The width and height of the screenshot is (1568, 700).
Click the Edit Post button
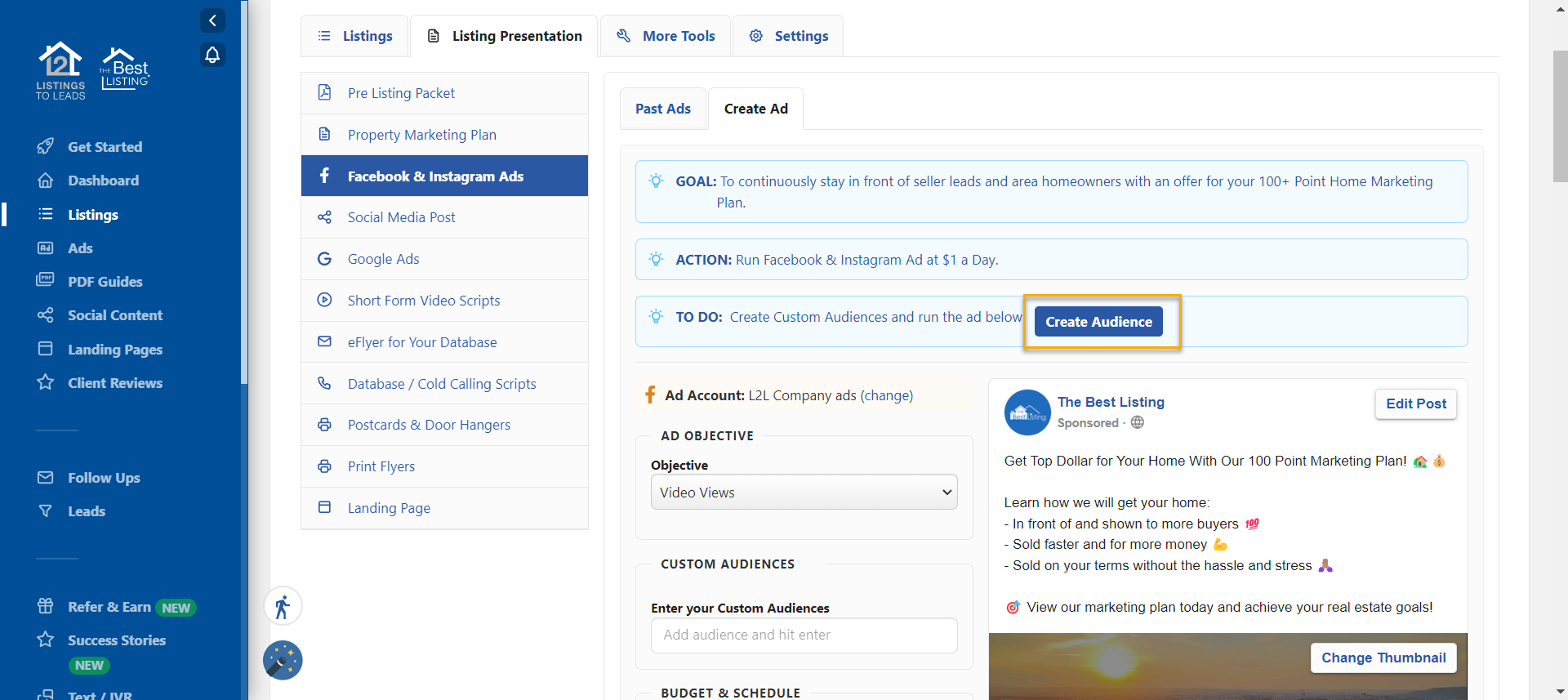pos(1415,404)
